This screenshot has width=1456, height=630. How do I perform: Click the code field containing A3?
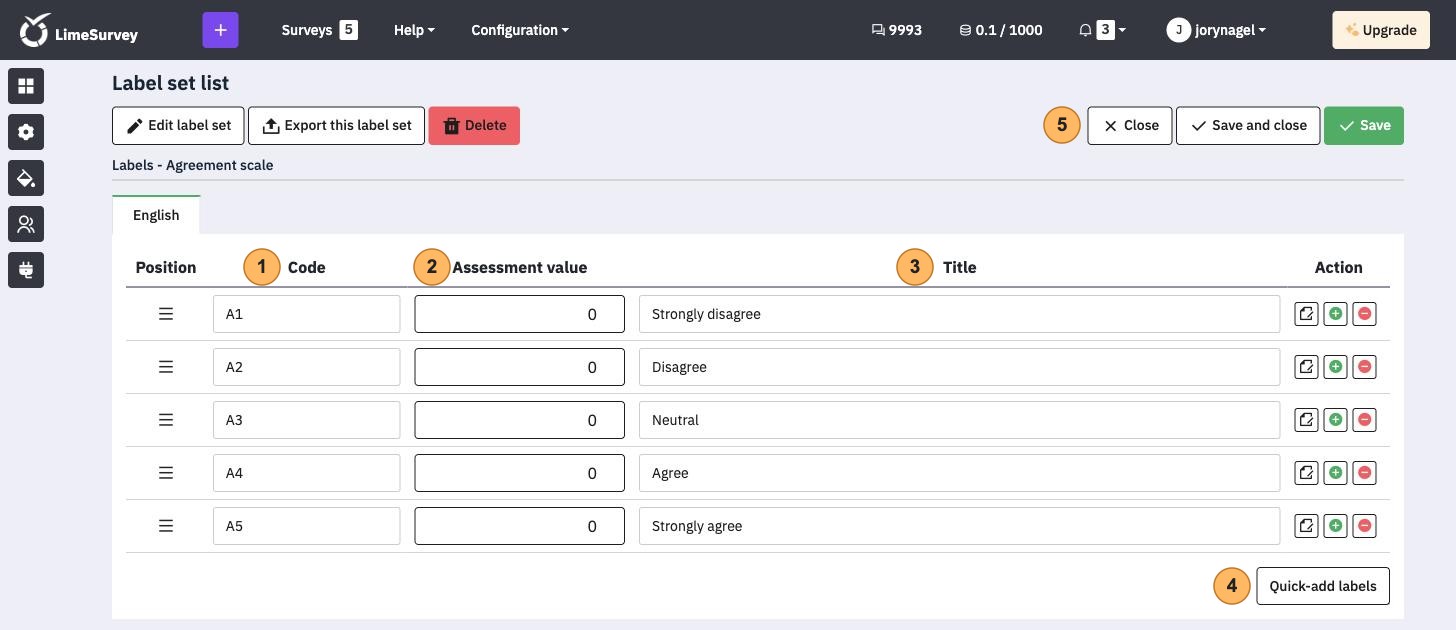tap(306, 420)
